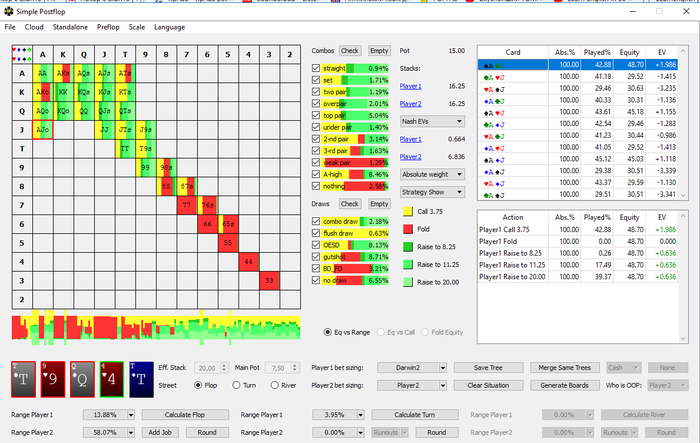700x443 pixels.
Task: Open the Scale menu
Action: [x=137, y=27]
